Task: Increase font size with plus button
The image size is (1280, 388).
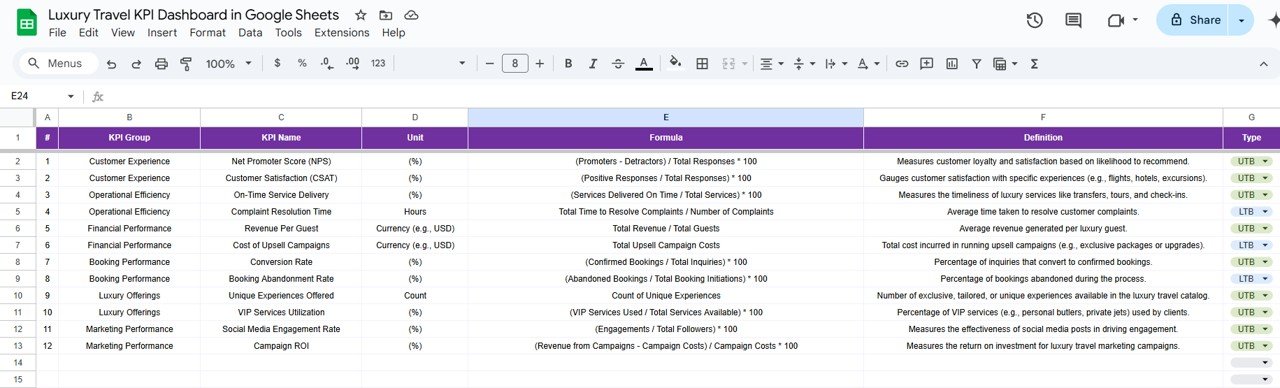Action: [540, 63]
